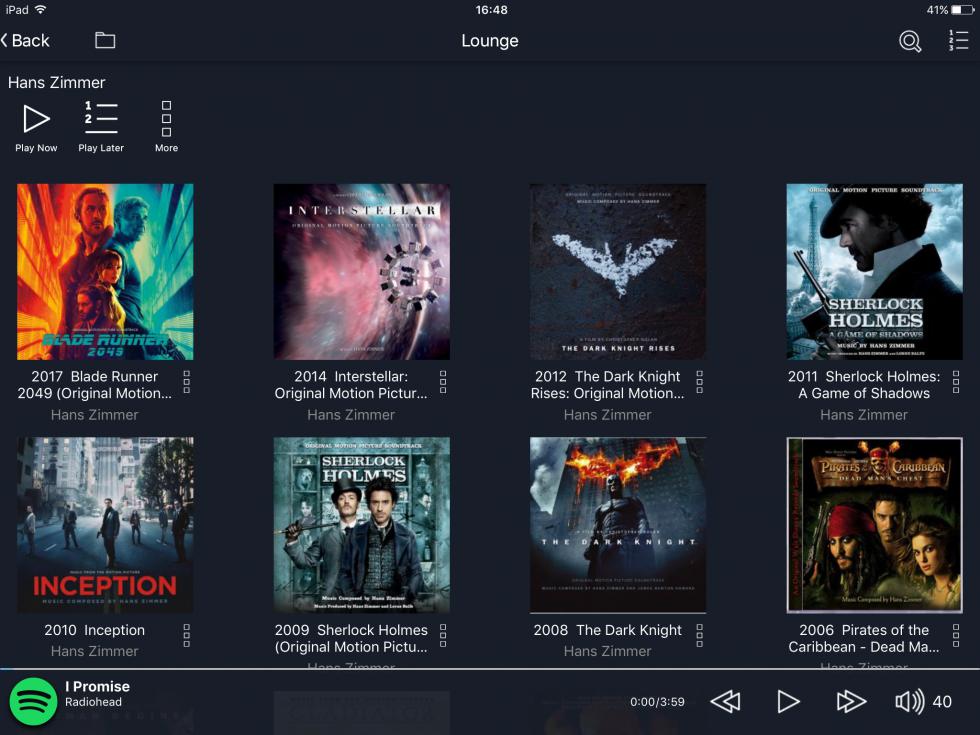This screenshot has height=735, width=980.
Task: Click the Spotify source icon
Action: [33, 701]
